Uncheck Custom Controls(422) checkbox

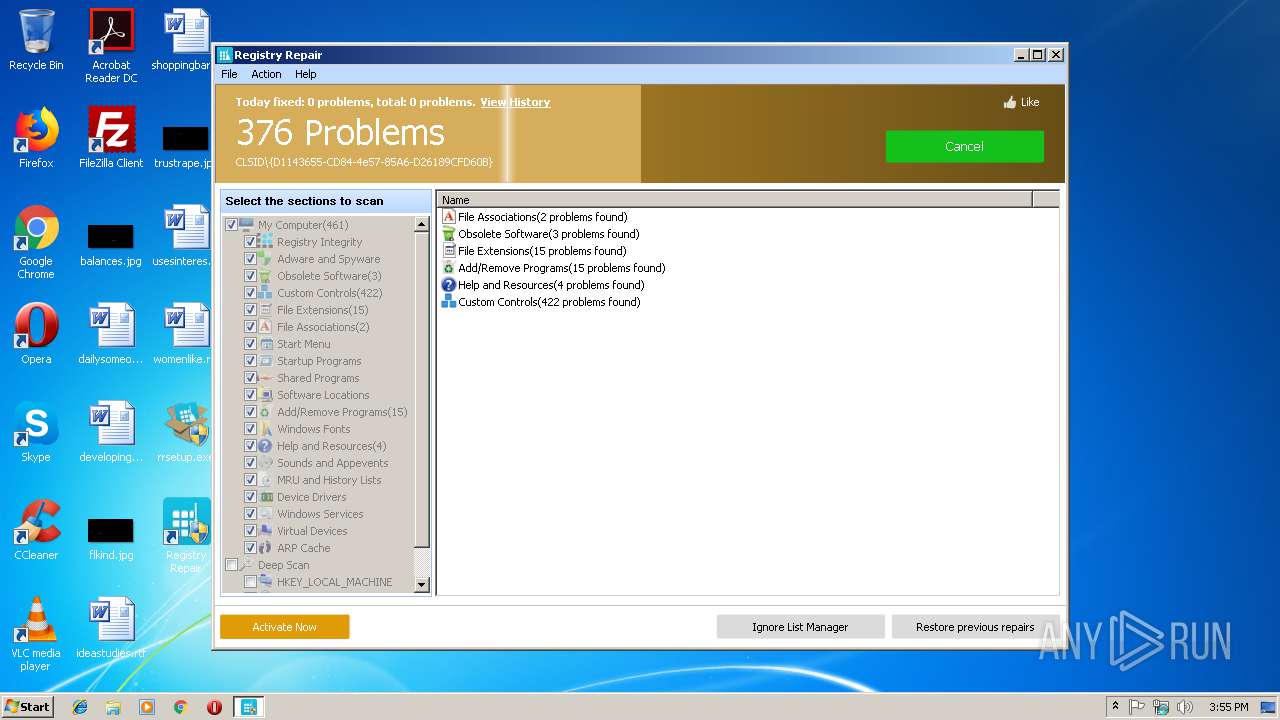tap(250, 293)
